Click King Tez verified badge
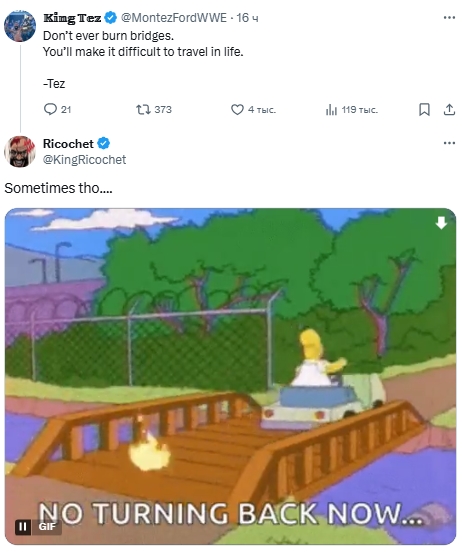Viewport: 462px width, 552px height. [111, 18]
